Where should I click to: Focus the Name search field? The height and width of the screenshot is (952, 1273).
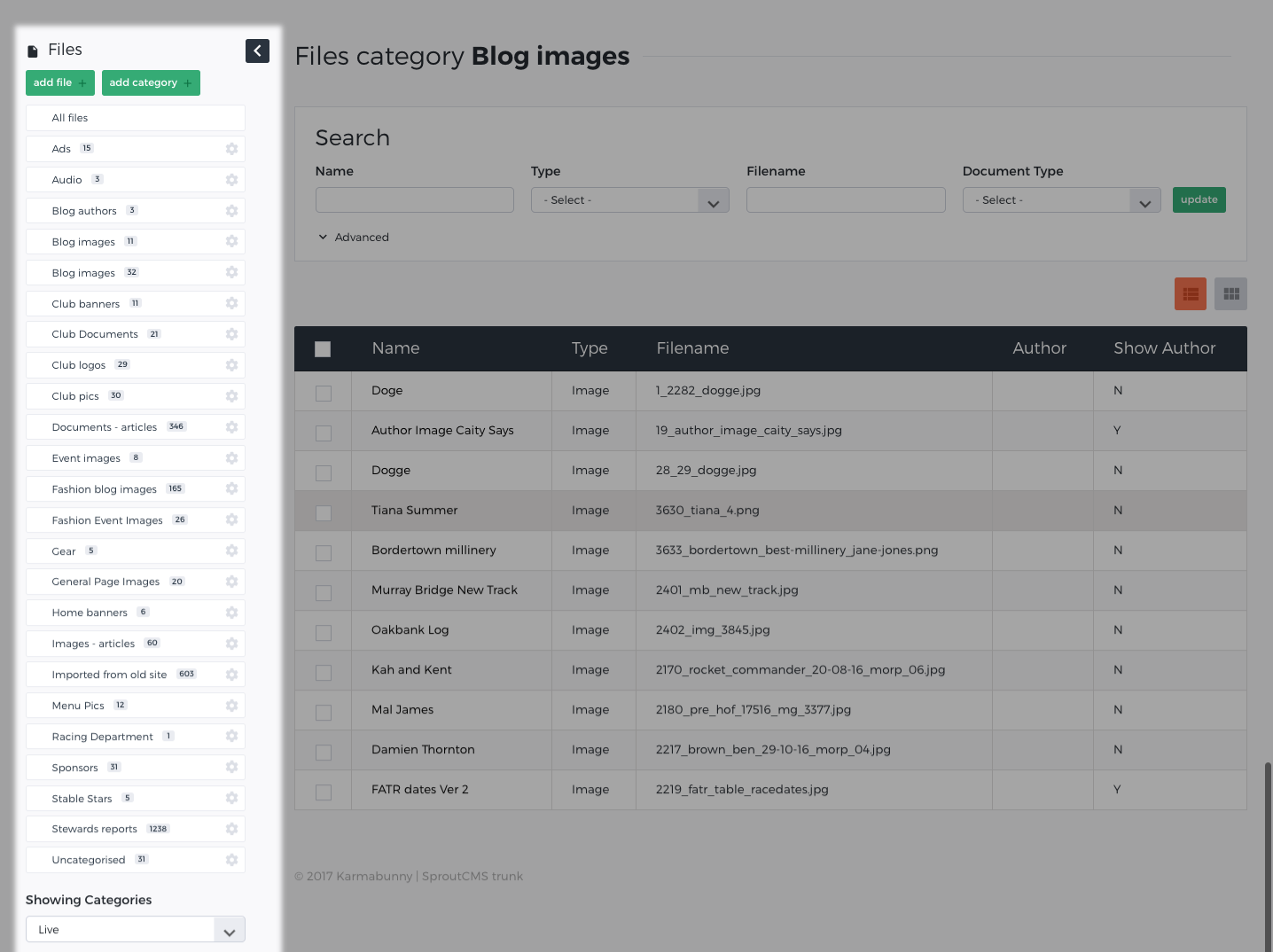[415, 200]
